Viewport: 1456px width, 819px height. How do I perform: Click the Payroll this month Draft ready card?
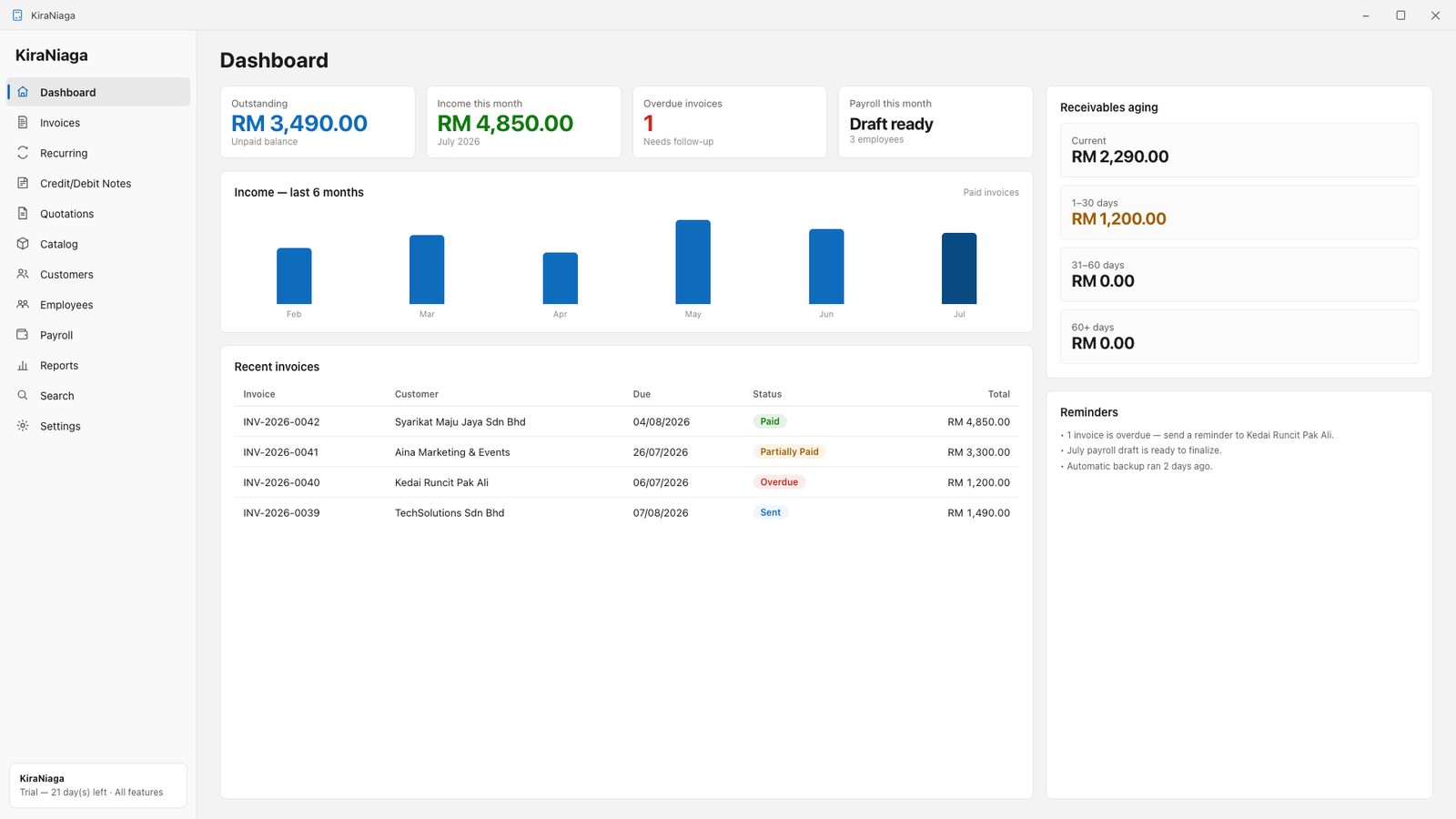[935, 122]
